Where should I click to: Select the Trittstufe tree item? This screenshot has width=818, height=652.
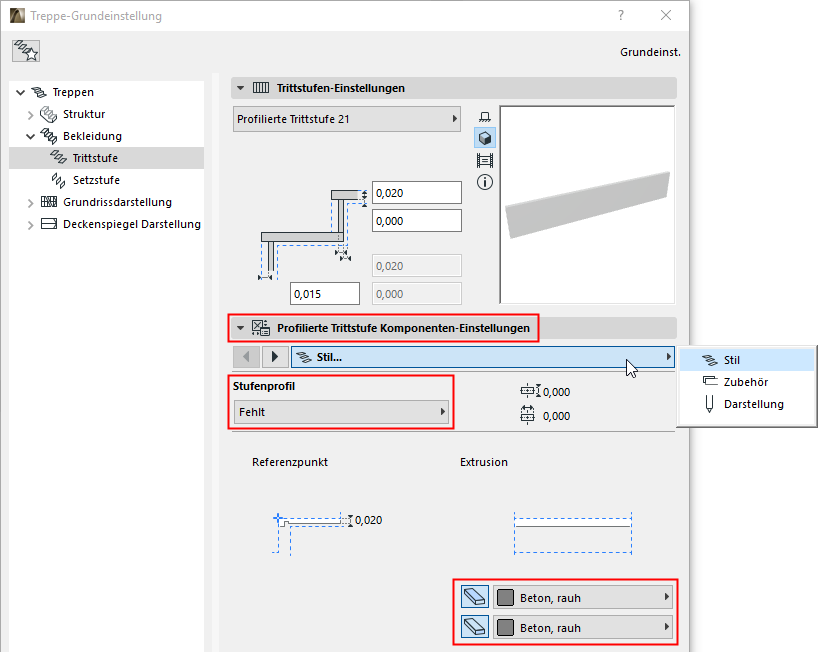(x=106, y=158)
